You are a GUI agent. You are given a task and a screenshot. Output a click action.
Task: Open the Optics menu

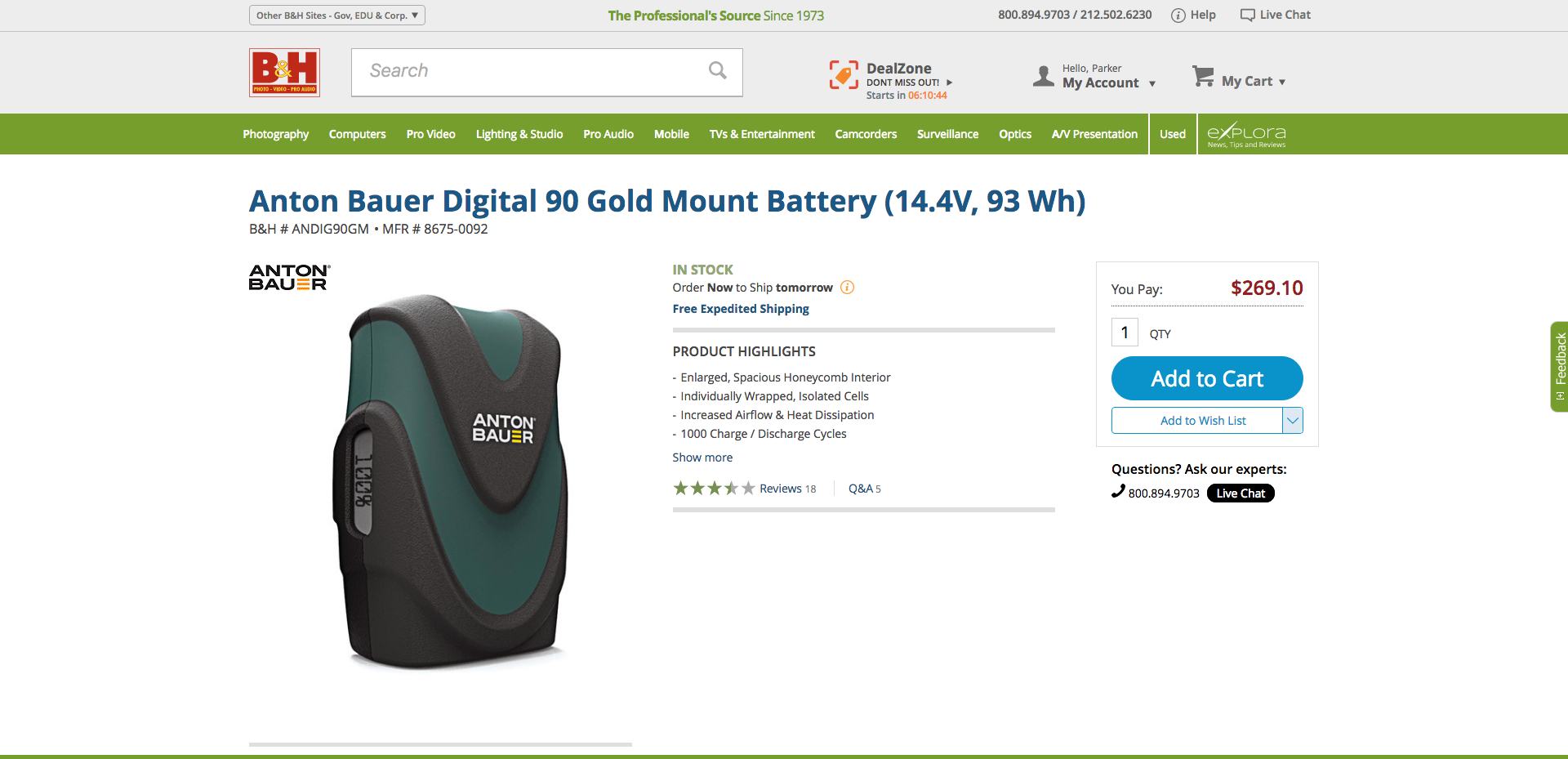pos(1015,134)
